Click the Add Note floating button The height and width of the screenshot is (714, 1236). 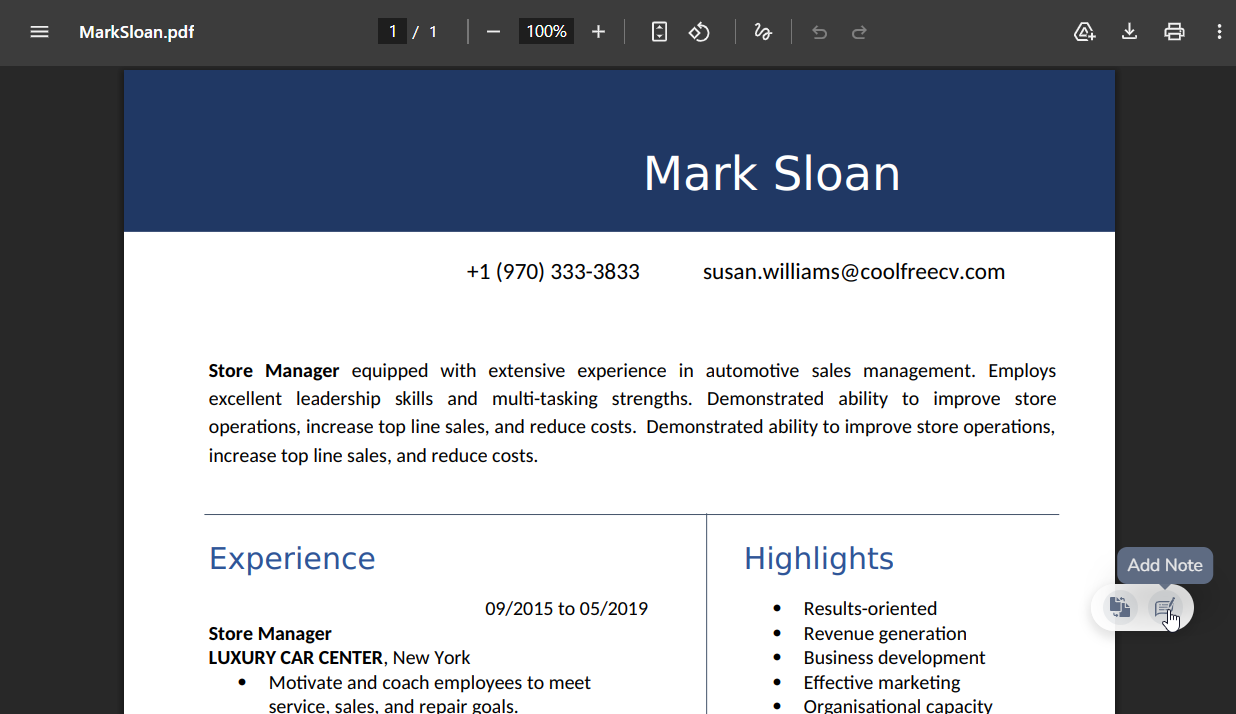1165,607
